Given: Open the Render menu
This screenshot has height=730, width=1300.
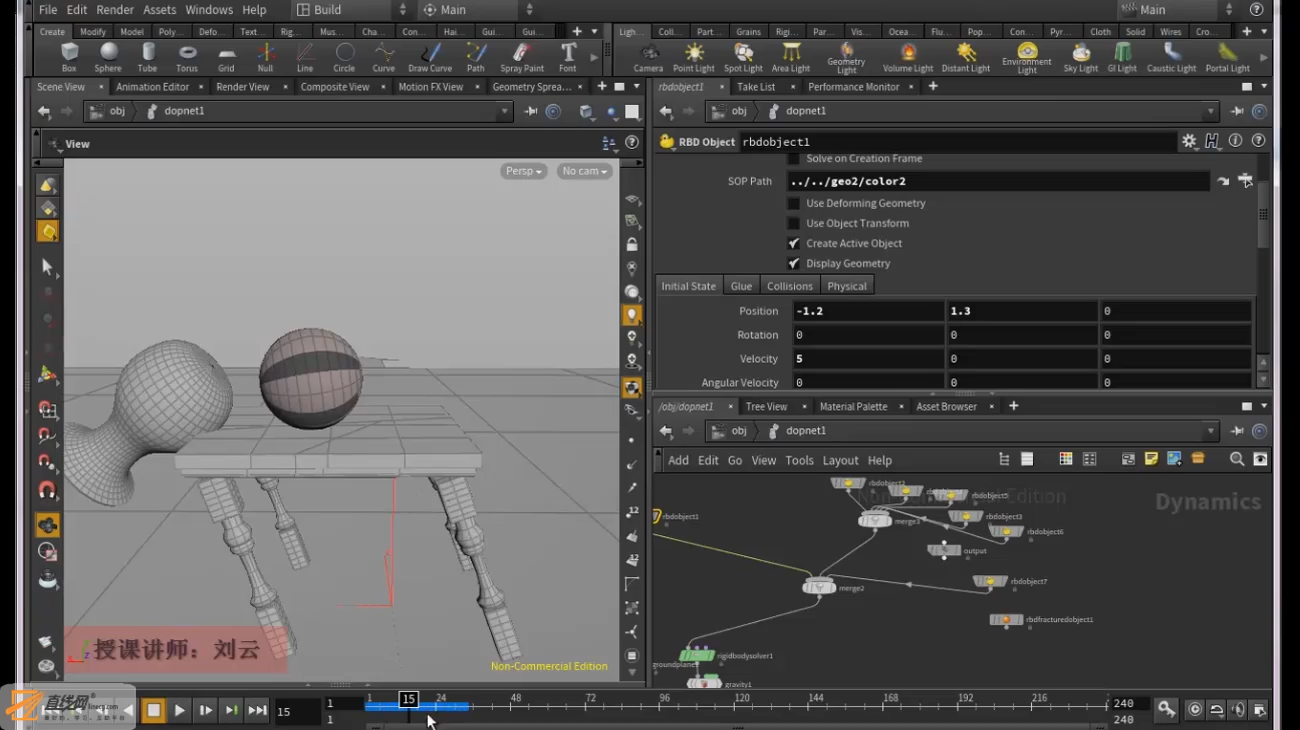Looking at the screenshot, I should [x=115, y=10].
